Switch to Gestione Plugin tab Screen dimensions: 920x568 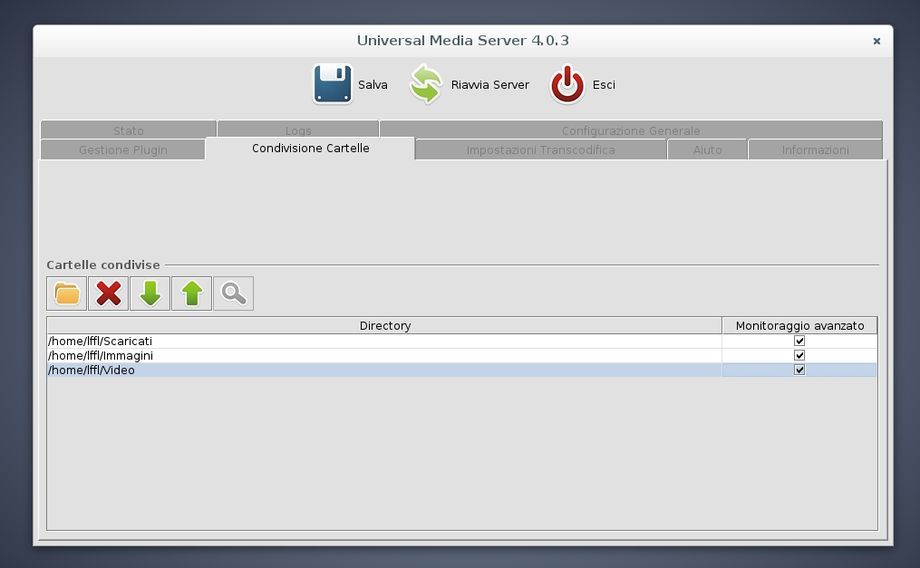[123, 150]
